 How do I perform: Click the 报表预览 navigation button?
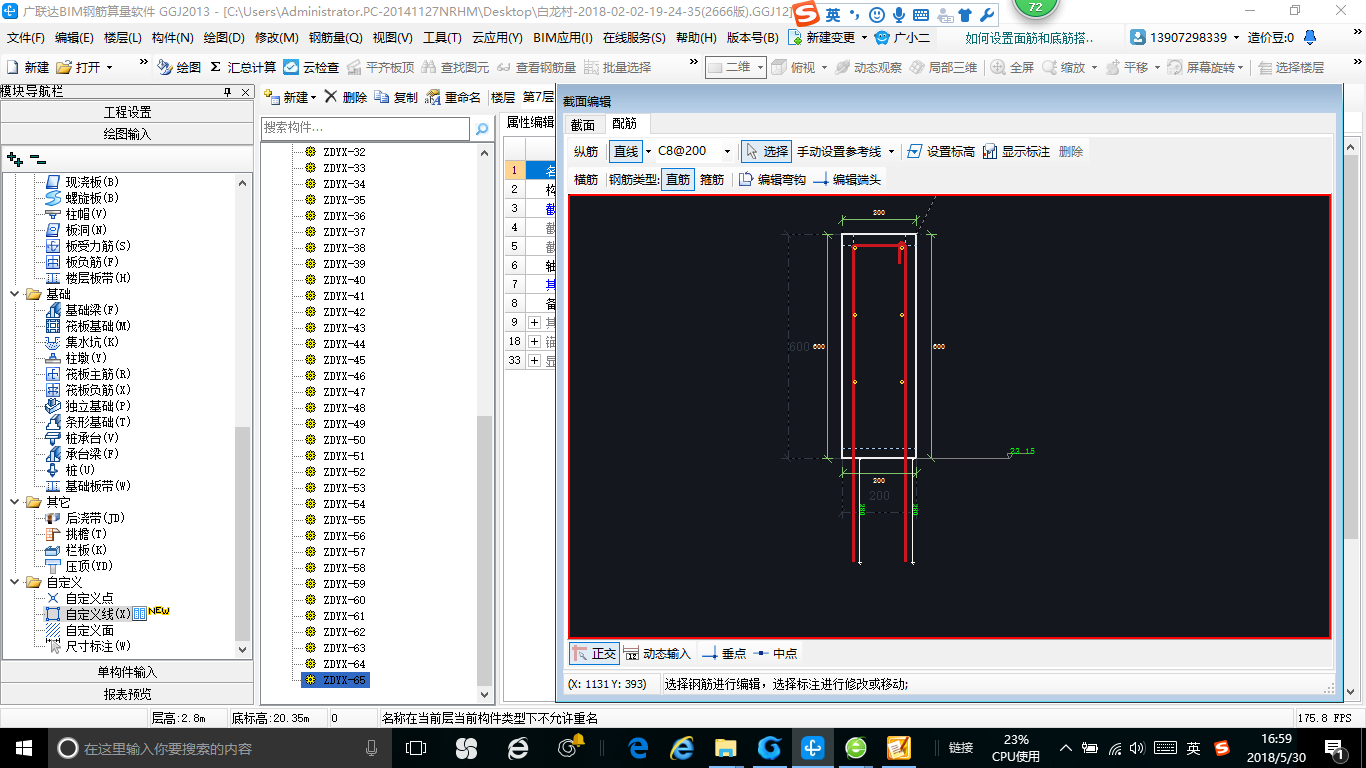(127, 694)
